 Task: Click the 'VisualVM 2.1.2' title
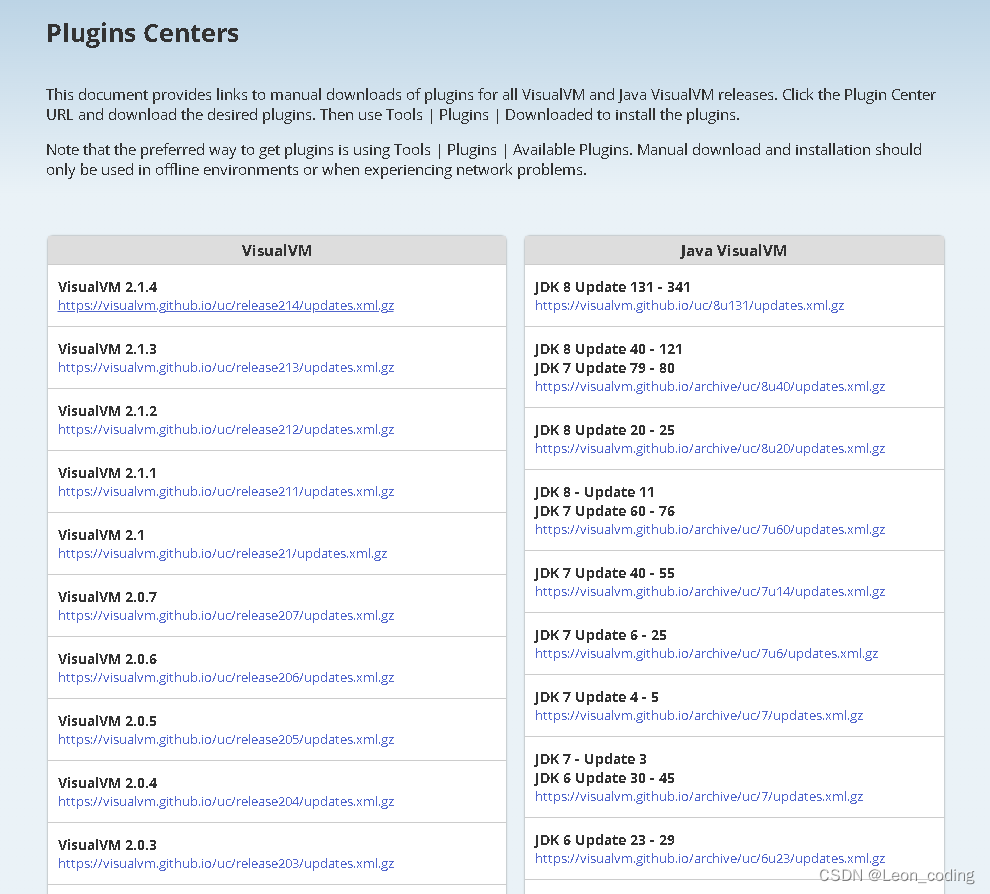(107, 411)
